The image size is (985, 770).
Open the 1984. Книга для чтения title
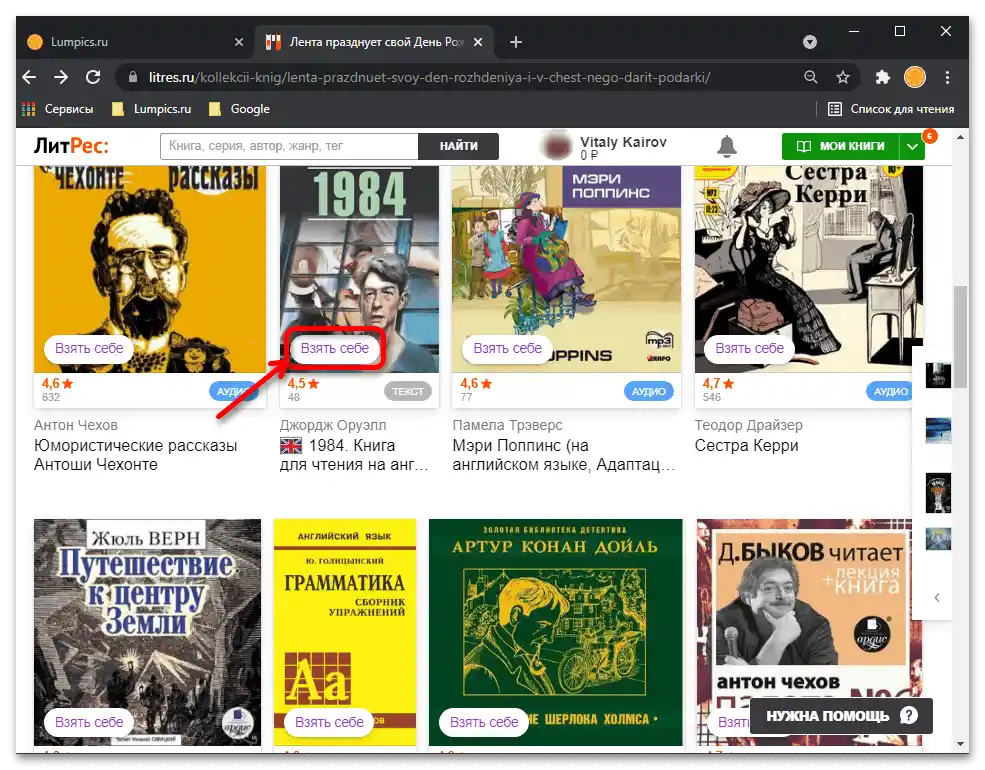[x=354, y=455]
